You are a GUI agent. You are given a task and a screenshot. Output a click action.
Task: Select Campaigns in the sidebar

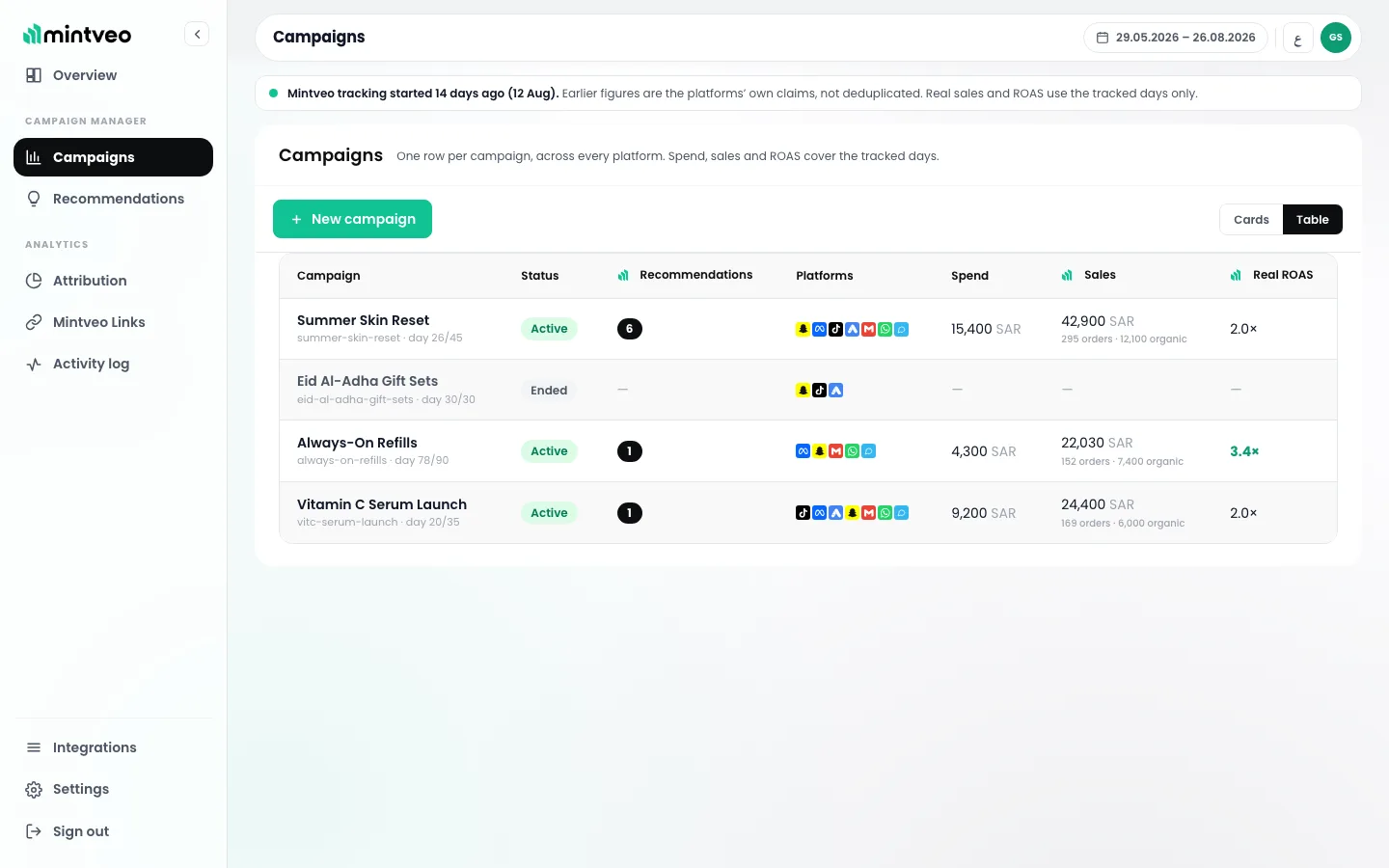pos(113,157)
